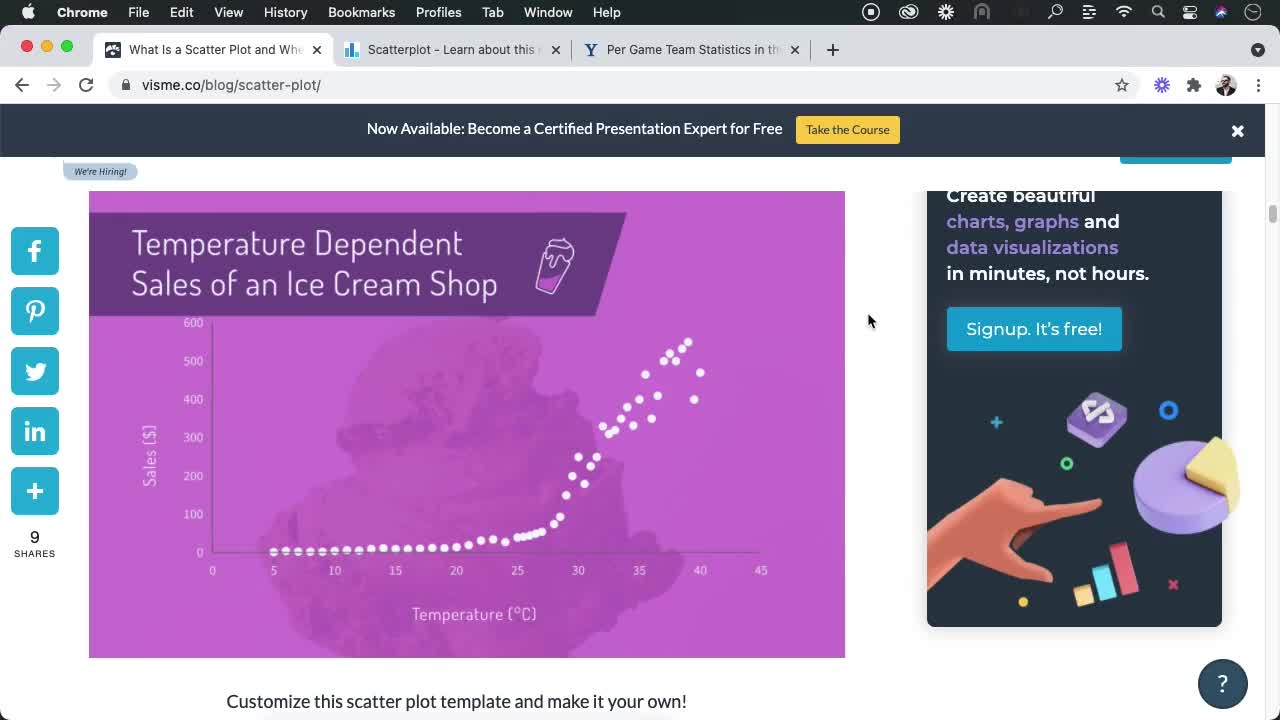The image size is (1280, 720).
Task: Open the Profiles menu
Action: (x=438, y=12)
